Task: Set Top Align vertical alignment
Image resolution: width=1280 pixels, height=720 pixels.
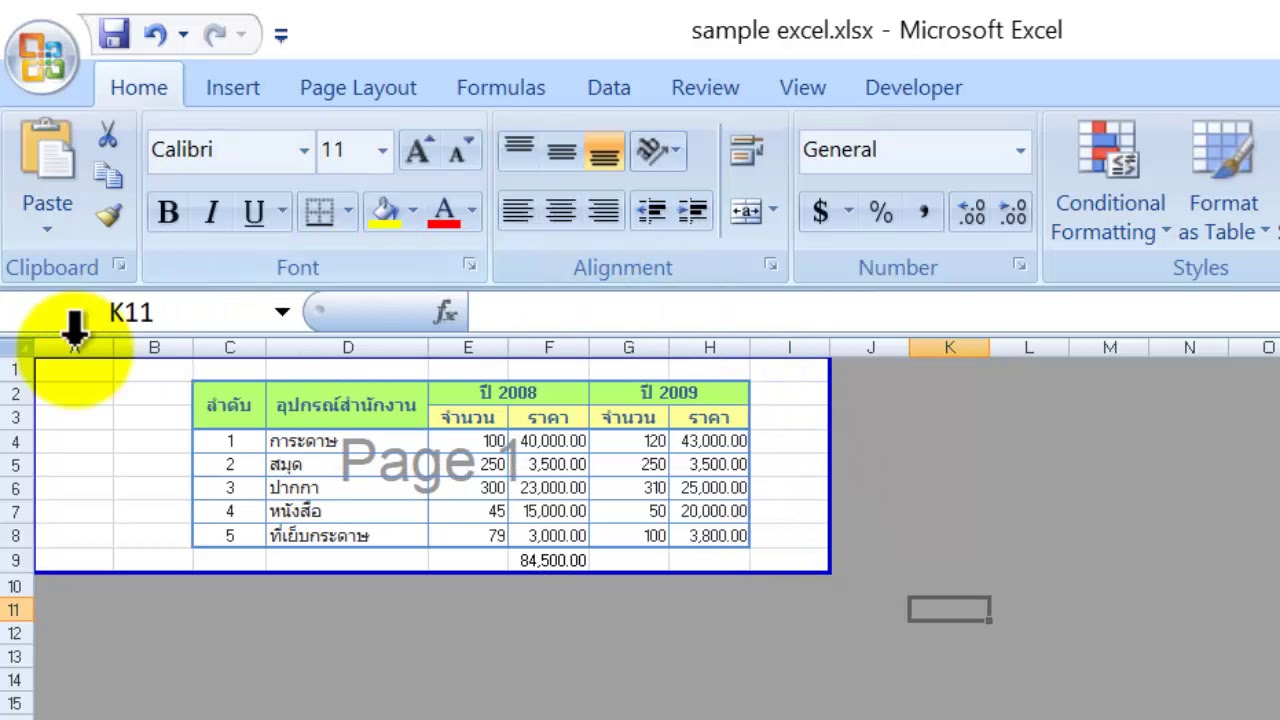Action: (519, 150)
